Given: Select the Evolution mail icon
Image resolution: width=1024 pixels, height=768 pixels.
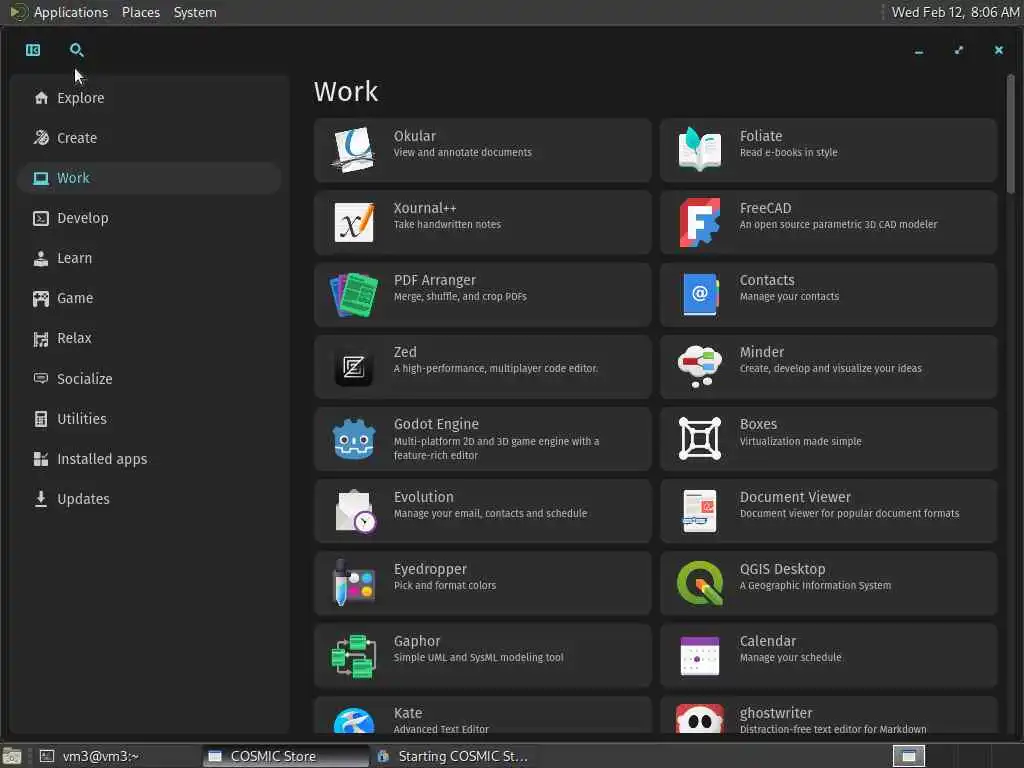Looking at the screenshot, I should 355,511.
